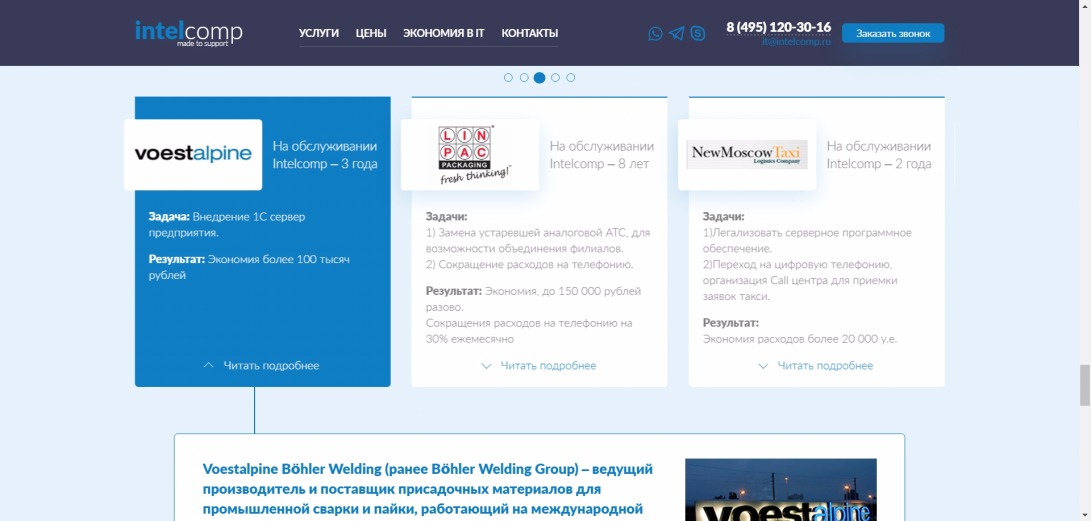
Task: Click the LINPAC Packaging logo tile
Action: pyautogui.click(x=470, y=154)
